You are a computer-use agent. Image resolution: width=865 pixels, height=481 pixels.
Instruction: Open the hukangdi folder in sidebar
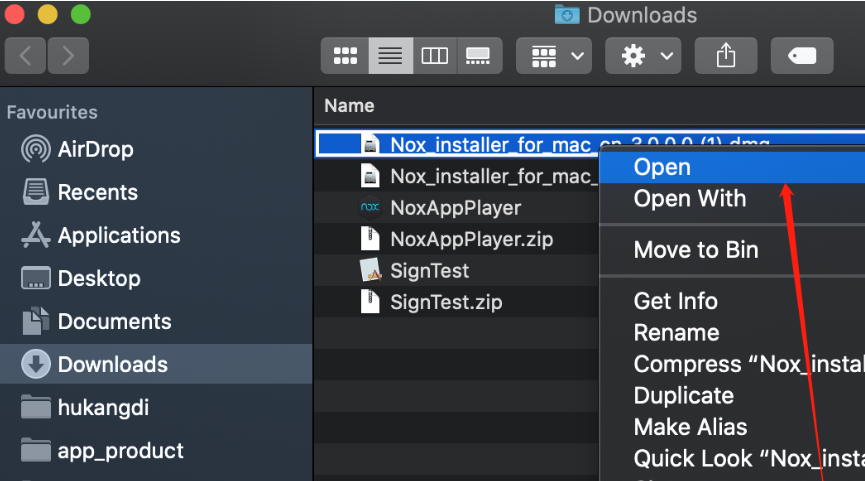coord(156,408)
